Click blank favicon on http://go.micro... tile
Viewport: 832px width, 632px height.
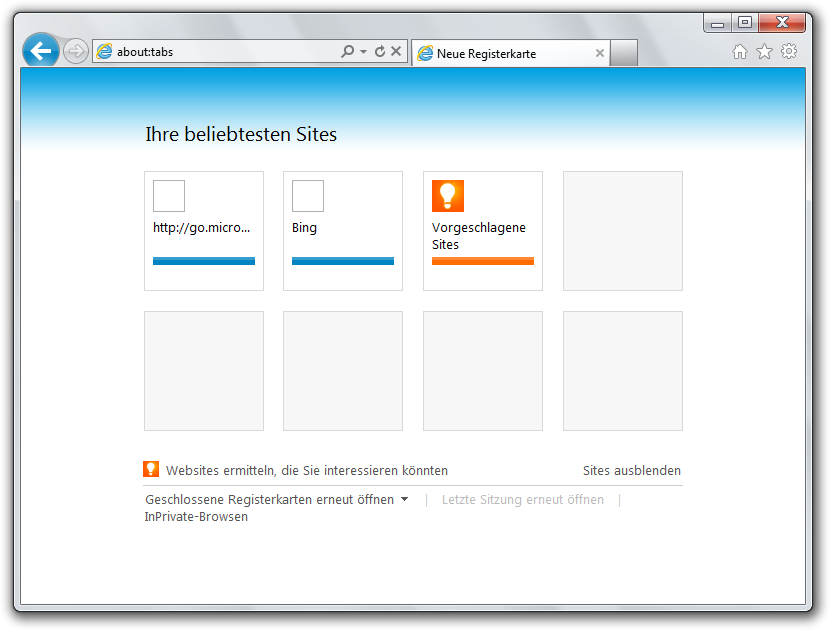coord(169,196)
